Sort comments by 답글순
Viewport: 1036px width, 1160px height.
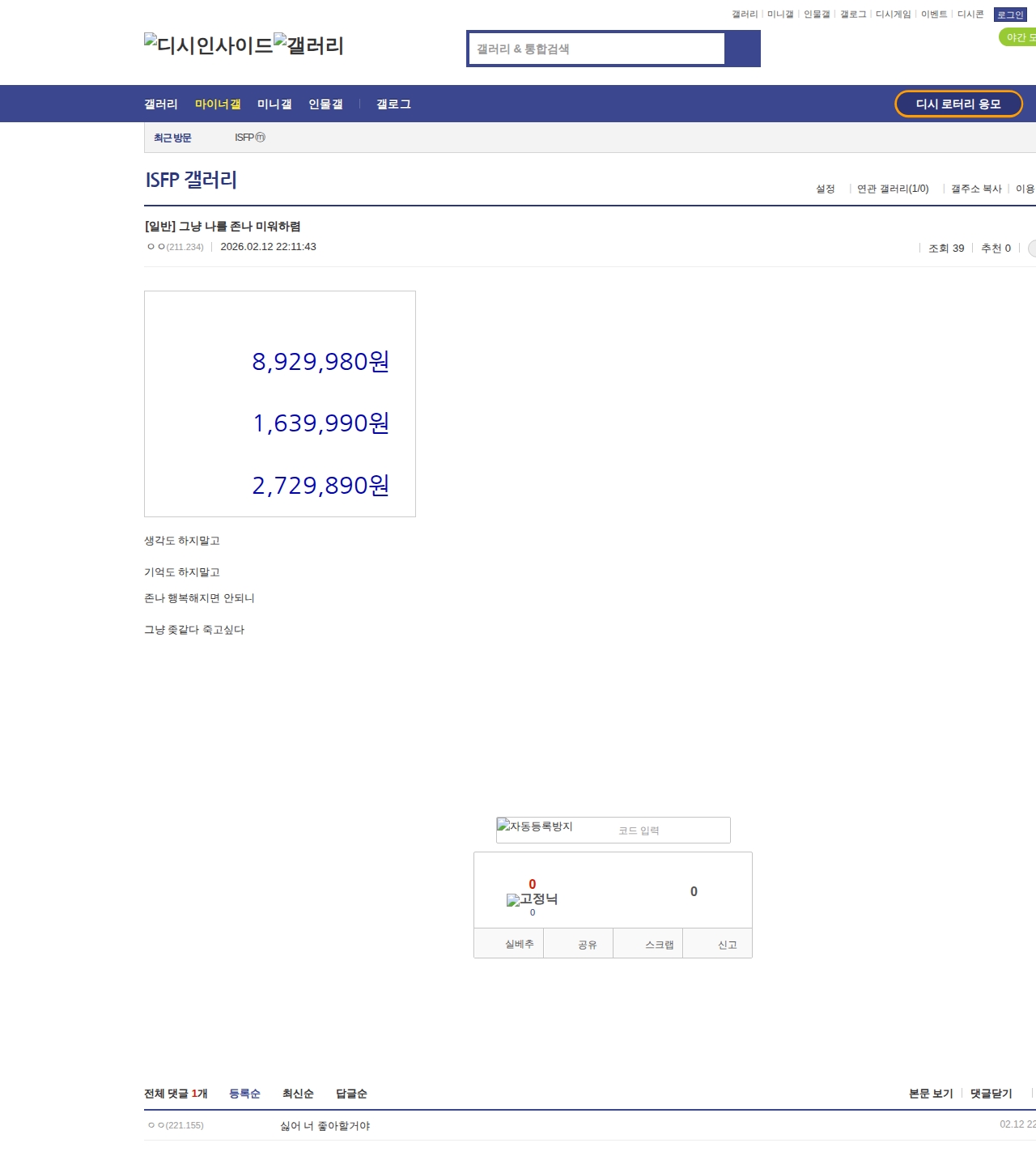[351, 1094]
